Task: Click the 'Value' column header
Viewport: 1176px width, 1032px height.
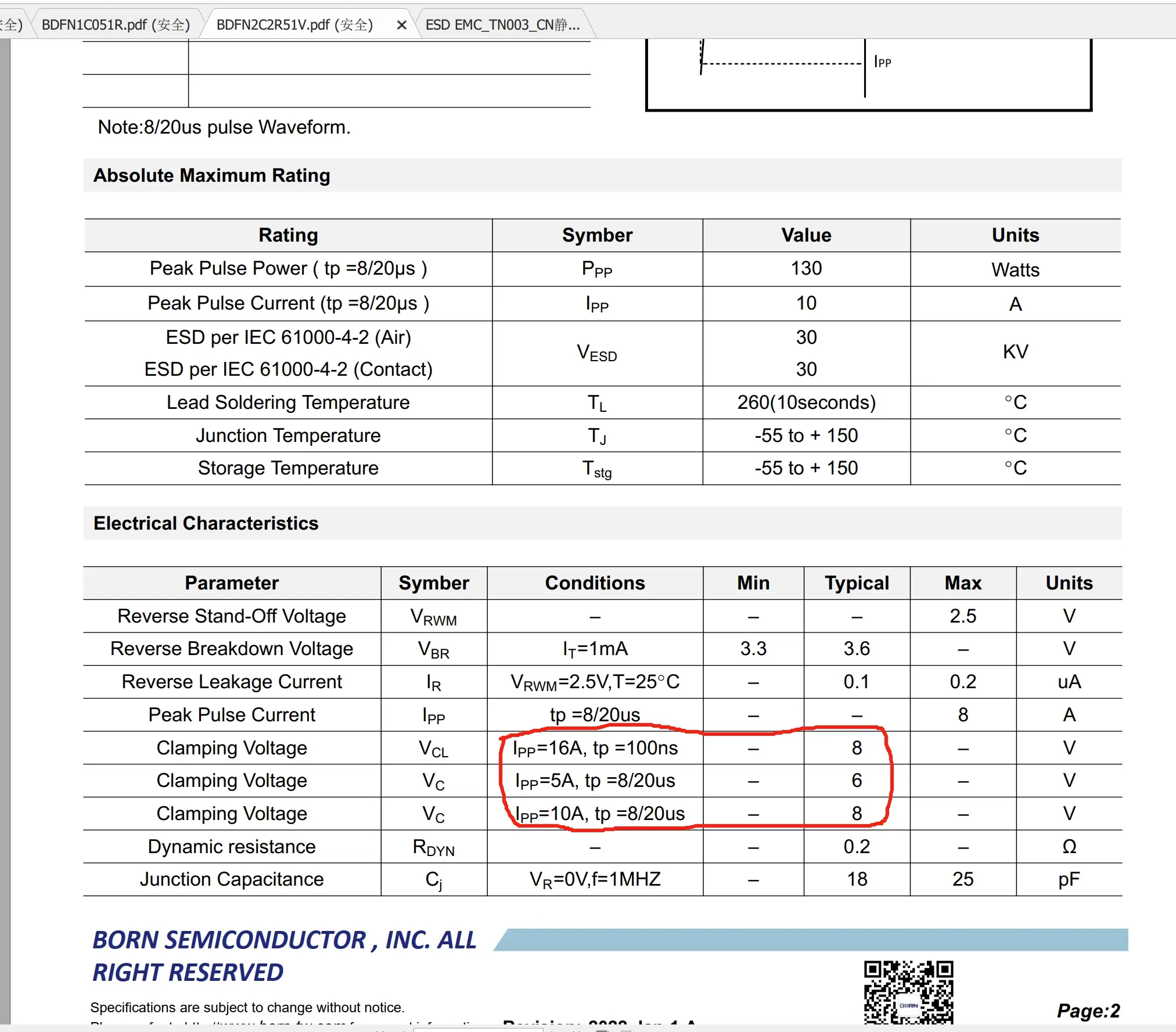Action: (806, 235)
